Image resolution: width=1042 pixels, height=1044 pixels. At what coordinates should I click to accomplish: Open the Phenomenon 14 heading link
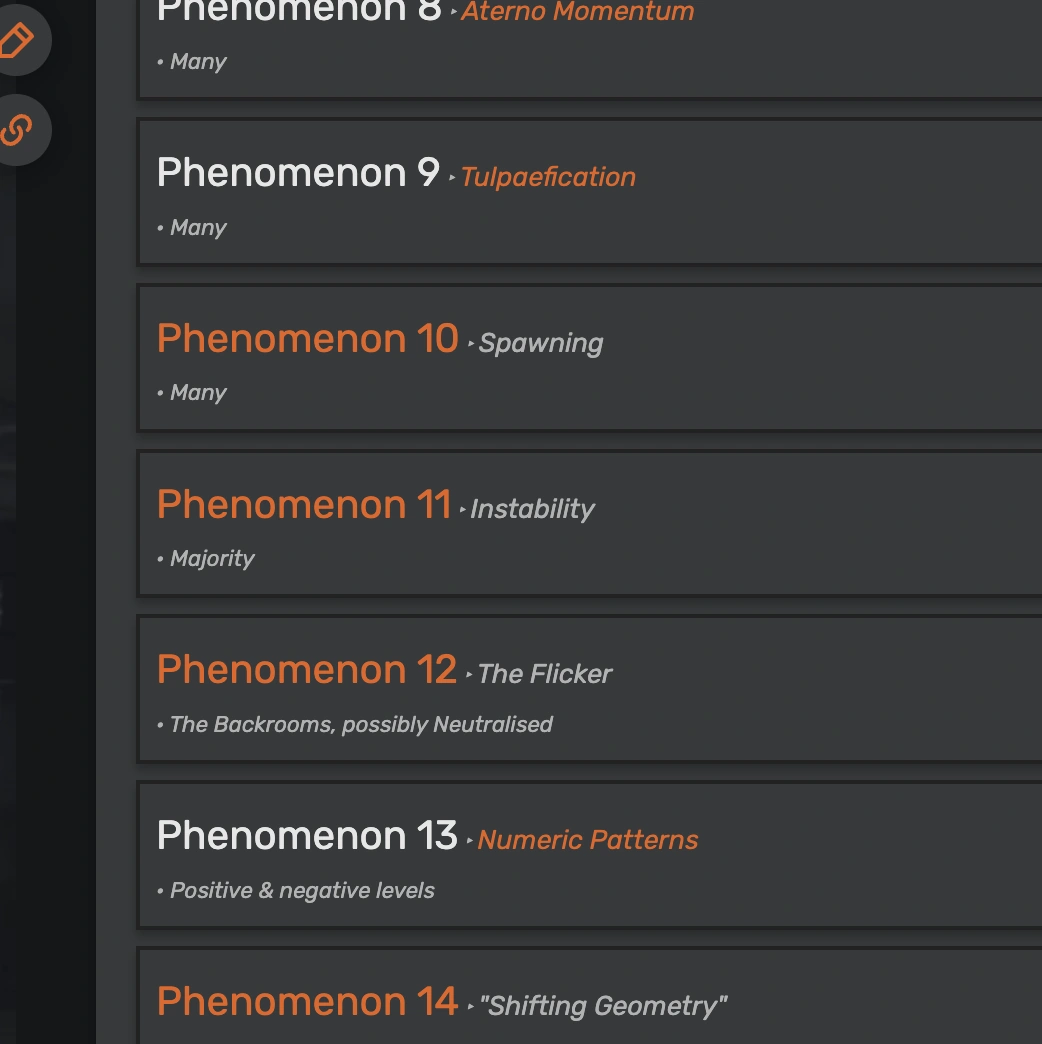[307, 1001]
